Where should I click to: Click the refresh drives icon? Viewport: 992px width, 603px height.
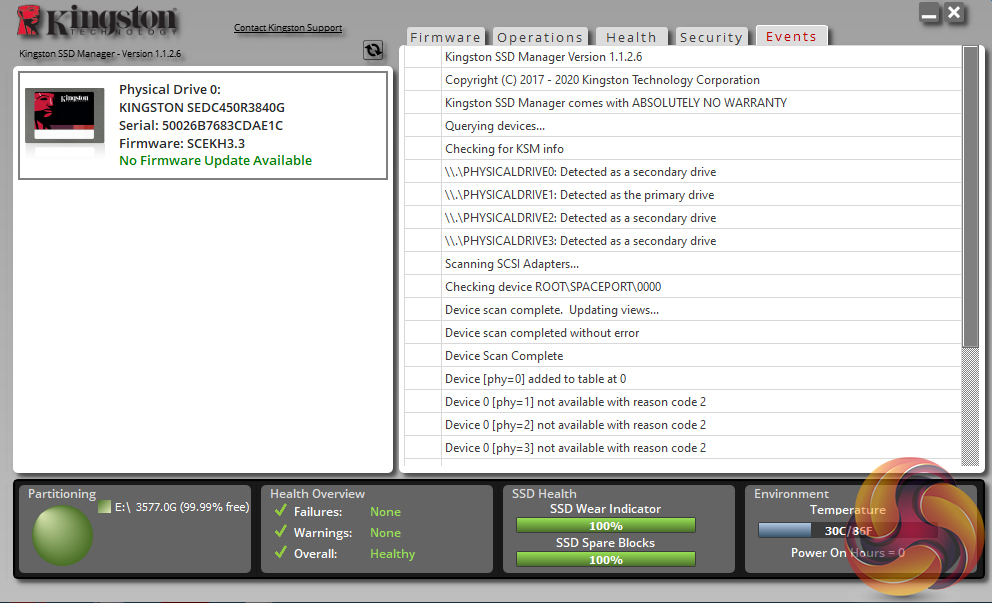pos(373,50)
